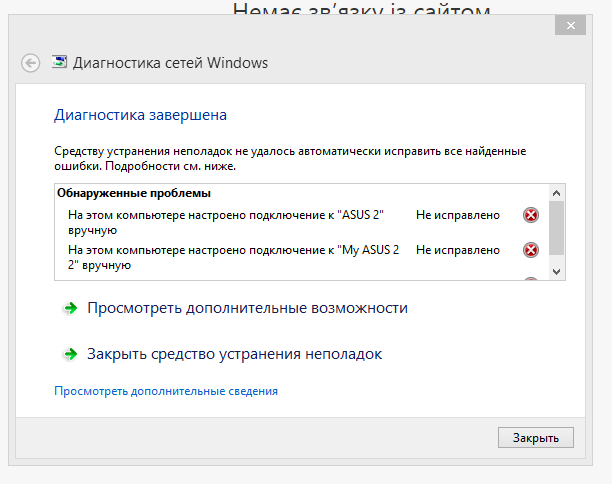
Task: Click the "Диагностика сетей Windows" window title
Action: tap(171, 63)
